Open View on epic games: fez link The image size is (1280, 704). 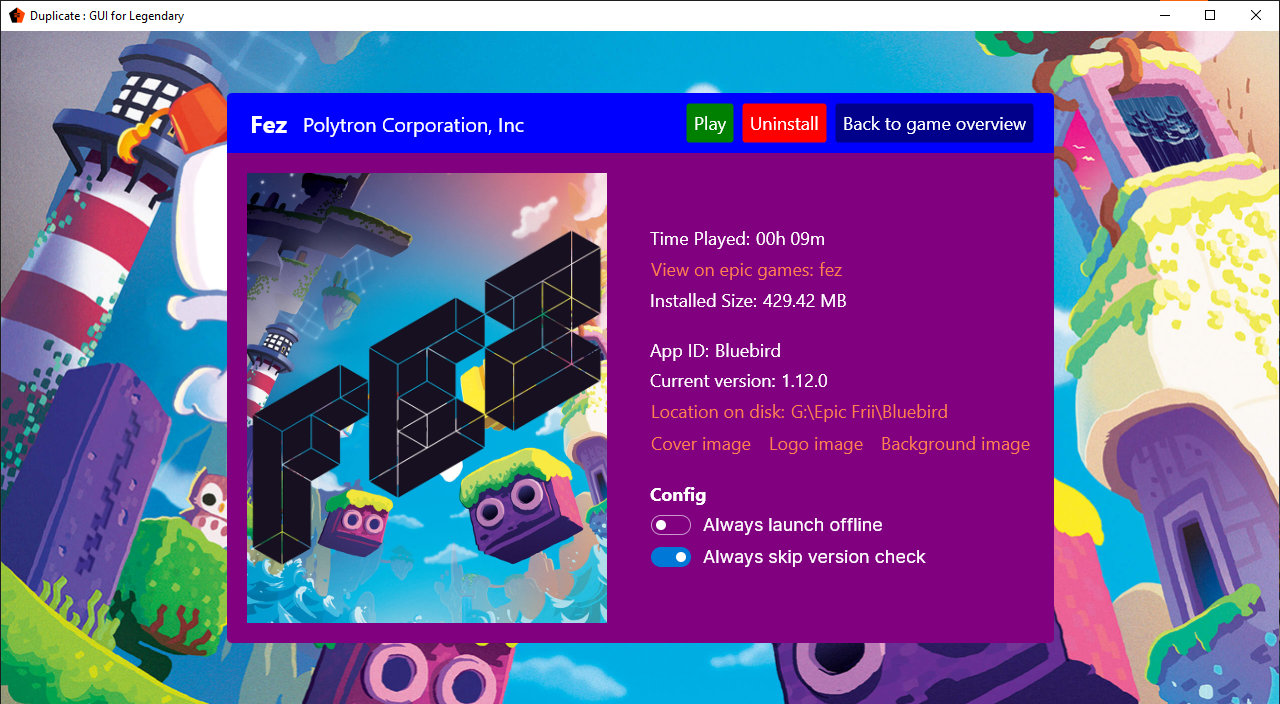click(x=746, y=270)
